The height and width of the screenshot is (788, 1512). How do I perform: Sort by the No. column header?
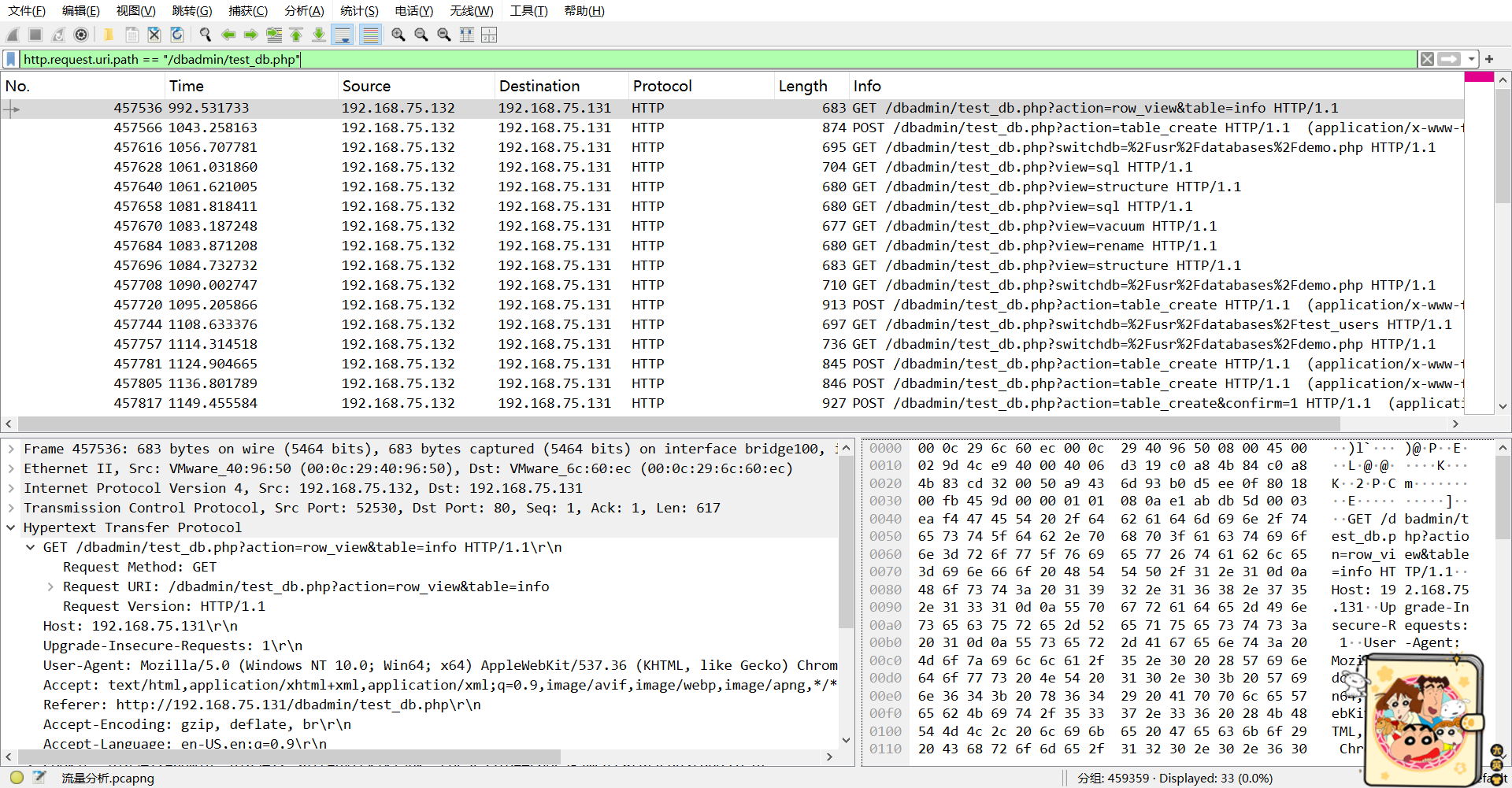[x=83, y=86]
